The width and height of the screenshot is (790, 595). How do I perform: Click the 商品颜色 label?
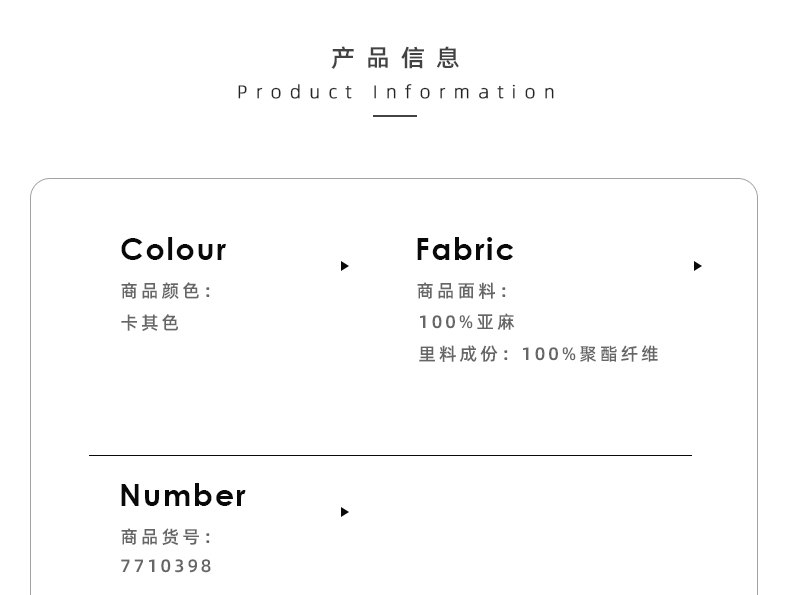pos(166,291)
